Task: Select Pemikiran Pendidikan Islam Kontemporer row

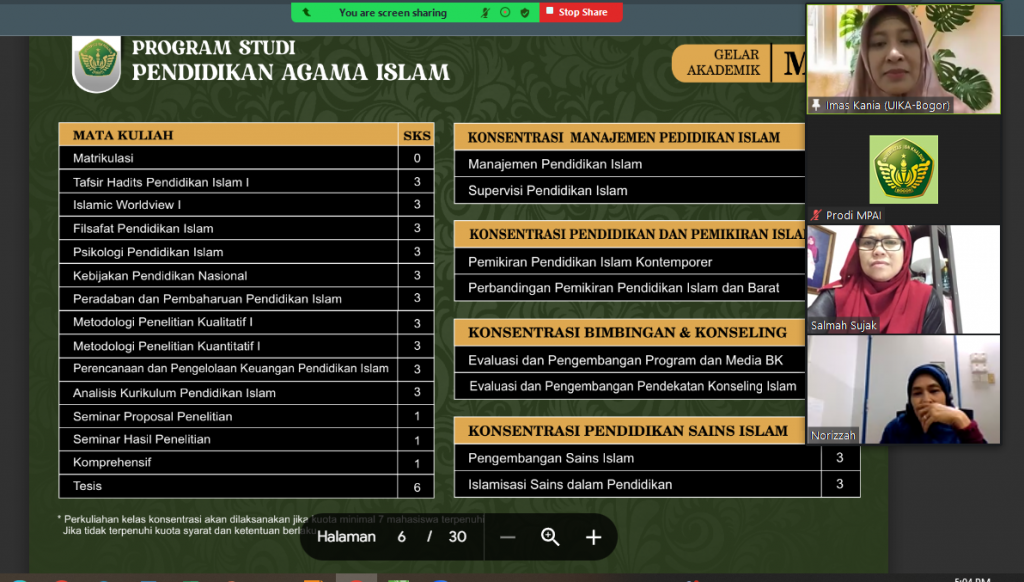Action: click(x=630, y=261)
